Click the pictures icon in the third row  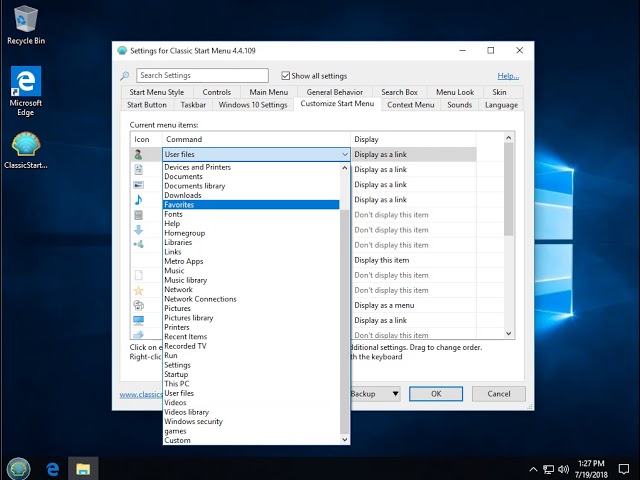[x=138, y=184]
